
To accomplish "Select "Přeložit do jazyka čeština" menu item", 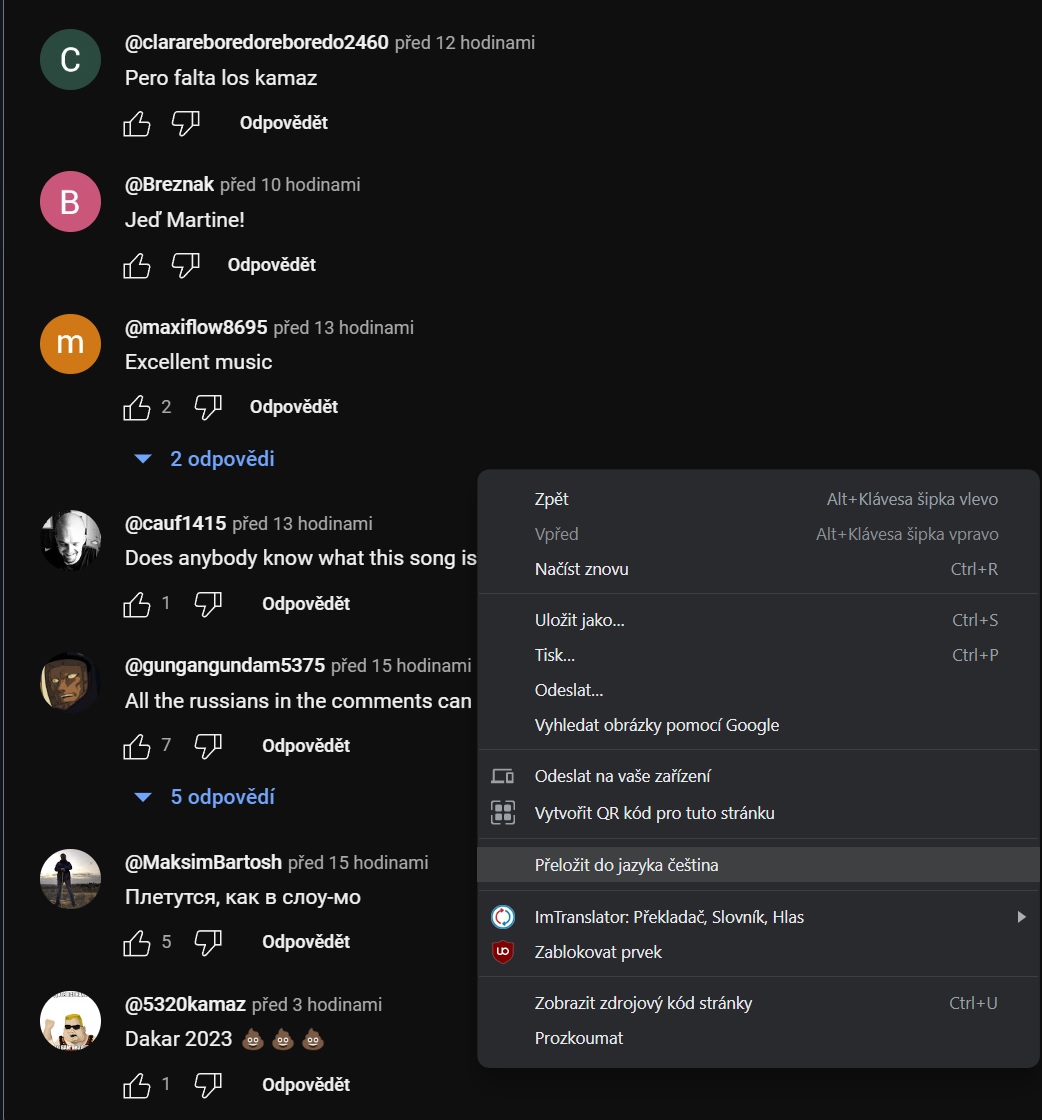I will pyautogui.click(x=626, y=865).
